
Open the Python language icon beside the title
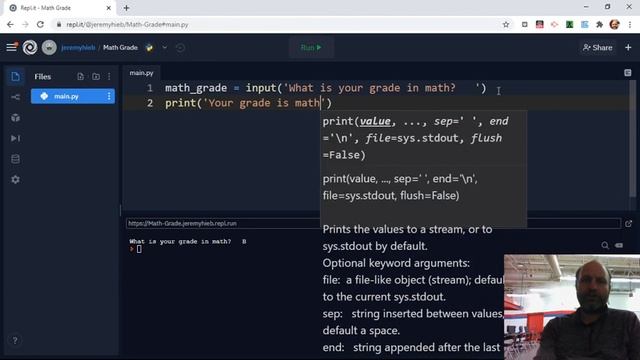click(149, 47)
